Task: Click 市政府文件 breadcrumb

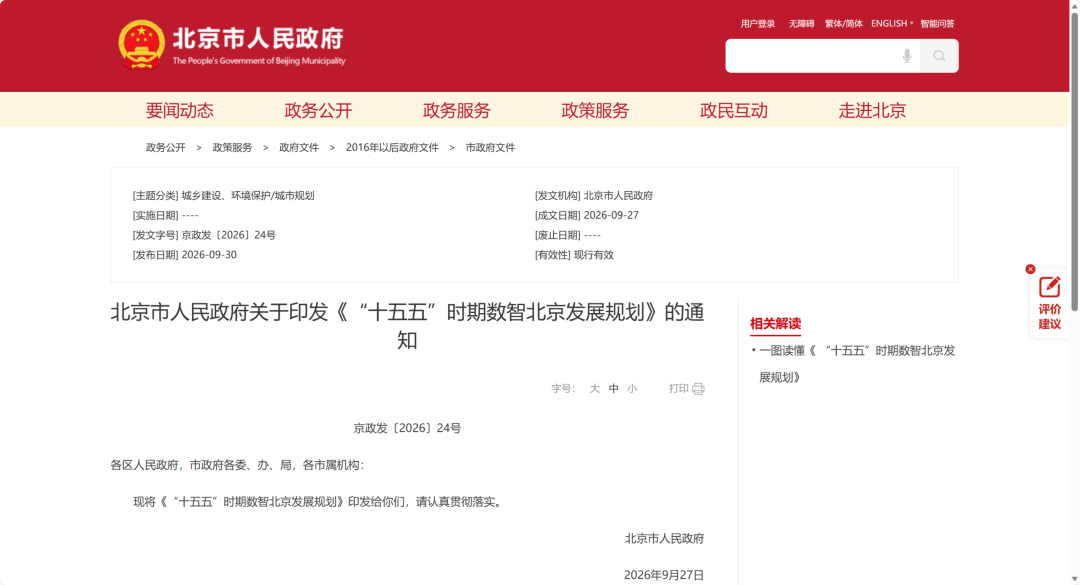Action: click(490, 147)
